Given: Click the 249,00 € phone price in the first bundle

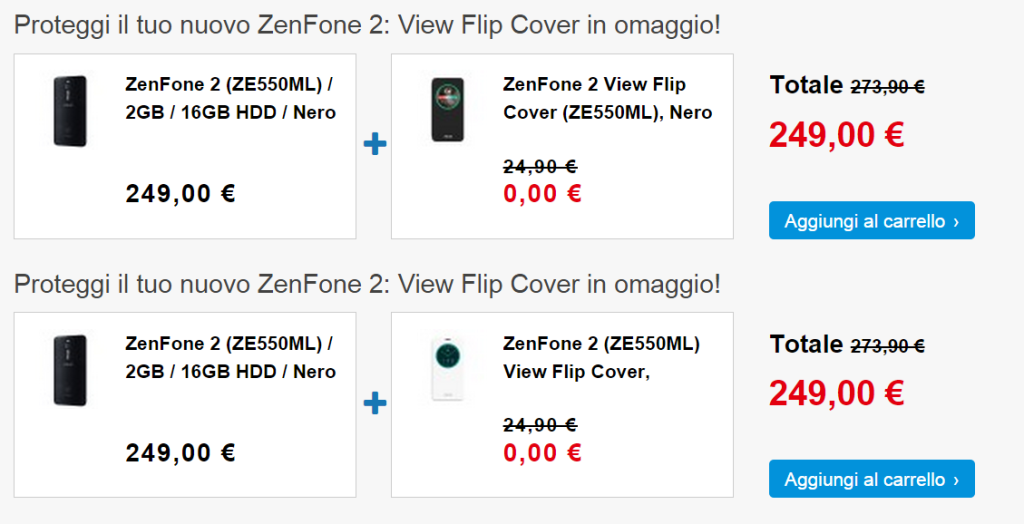Looking at the screenshot, I should 180,193.
